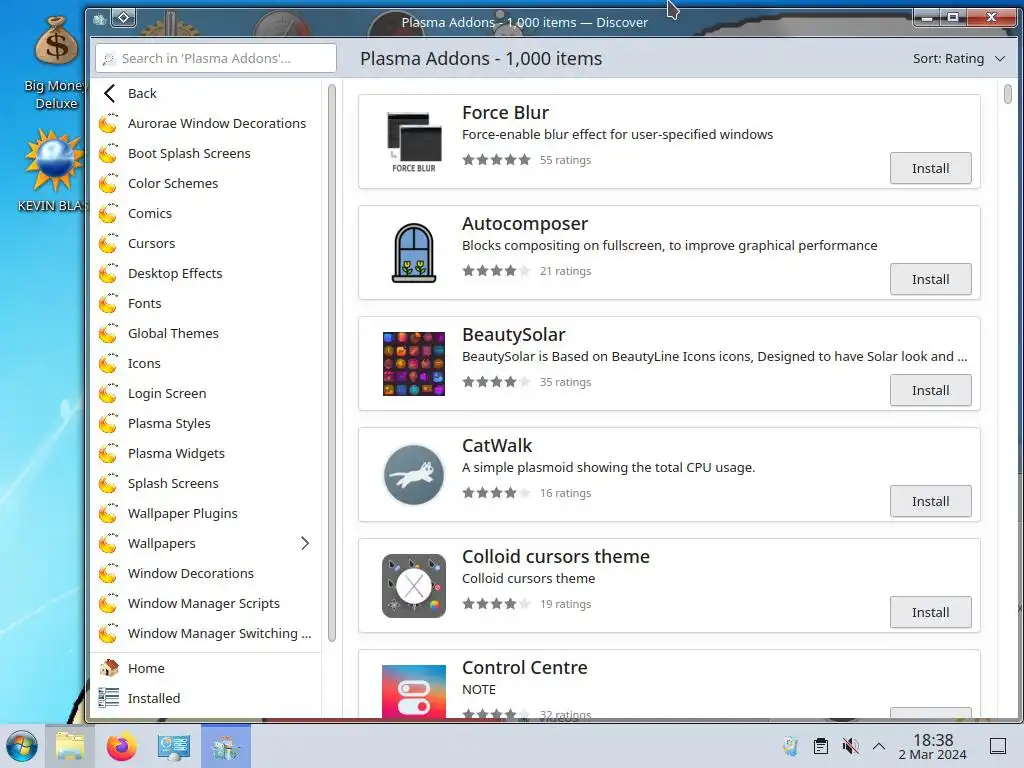Open Boot Splash Screens category
The width and height of the screenshot is (1024, 768).
[x=206, y=153]
